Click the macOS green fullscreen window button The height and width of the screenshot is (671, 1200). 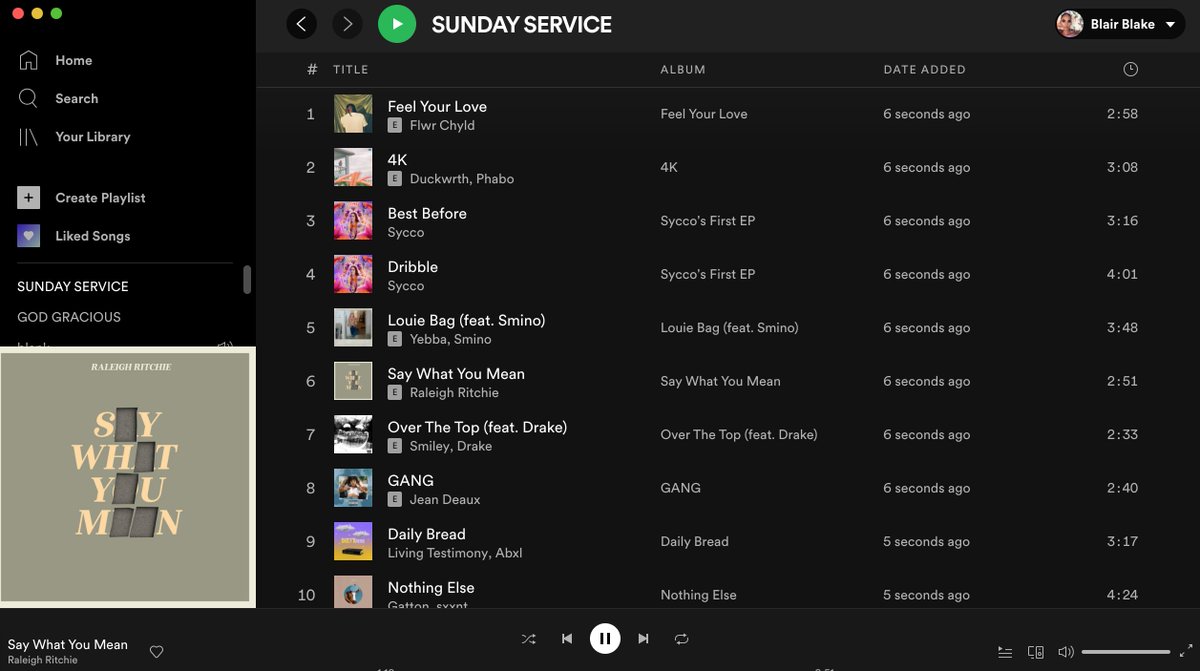pos(56,13)
